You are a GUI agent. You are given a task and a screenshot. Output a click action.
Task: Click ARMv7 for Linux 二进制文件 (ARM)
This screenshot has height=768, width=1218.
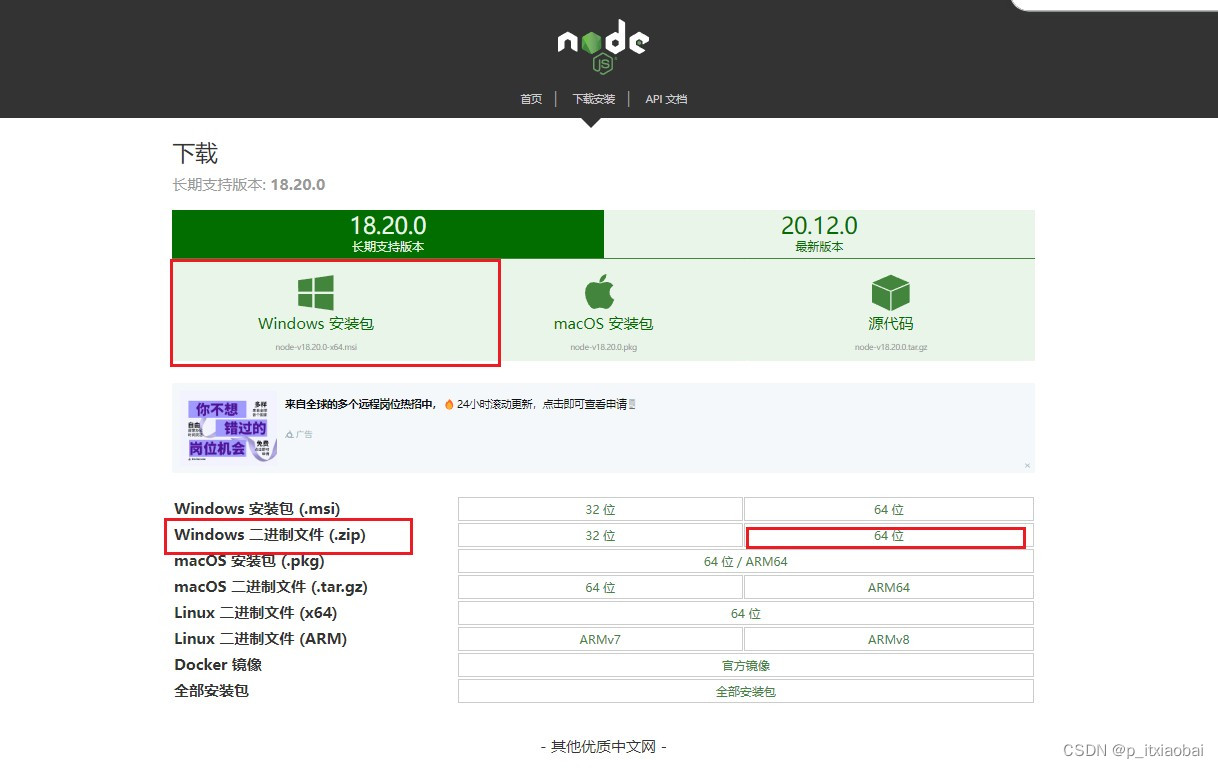(600, 639)
